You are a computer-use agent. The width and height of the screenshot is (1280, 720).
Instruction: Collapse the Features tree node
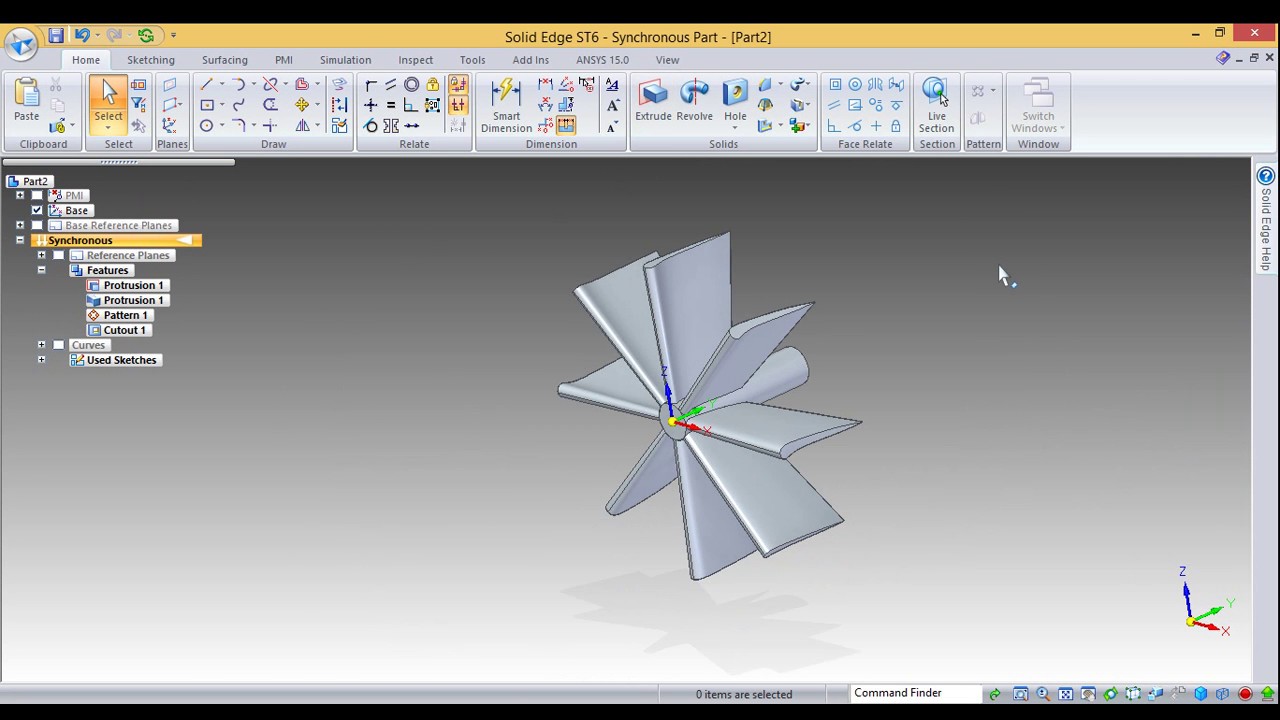(x=41, y=270)
